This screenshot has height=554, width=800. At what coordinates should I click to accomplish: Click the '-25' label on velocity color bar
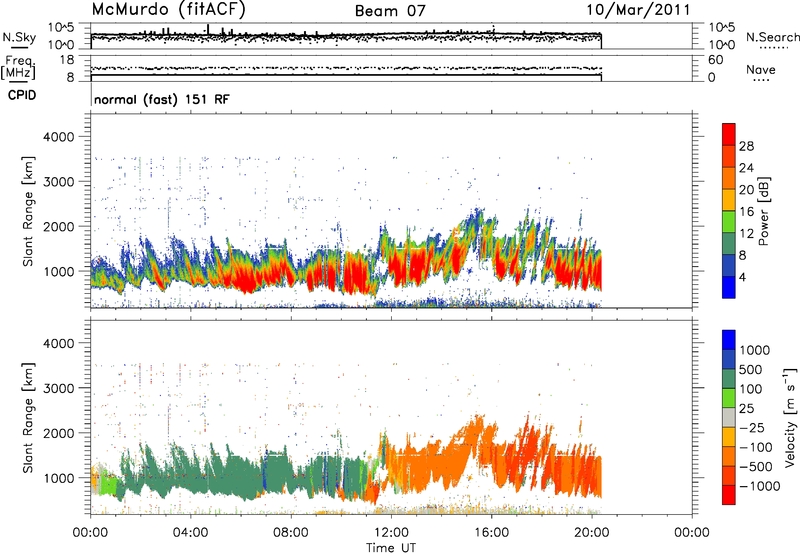[x=752, y=428]
